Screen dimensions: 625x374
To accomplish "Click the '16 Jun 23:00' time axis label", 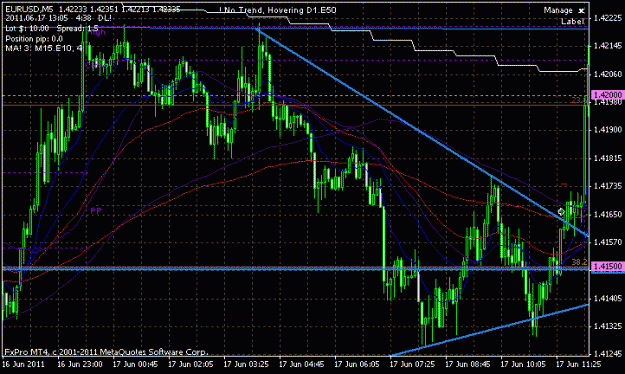I will point(80,364).
